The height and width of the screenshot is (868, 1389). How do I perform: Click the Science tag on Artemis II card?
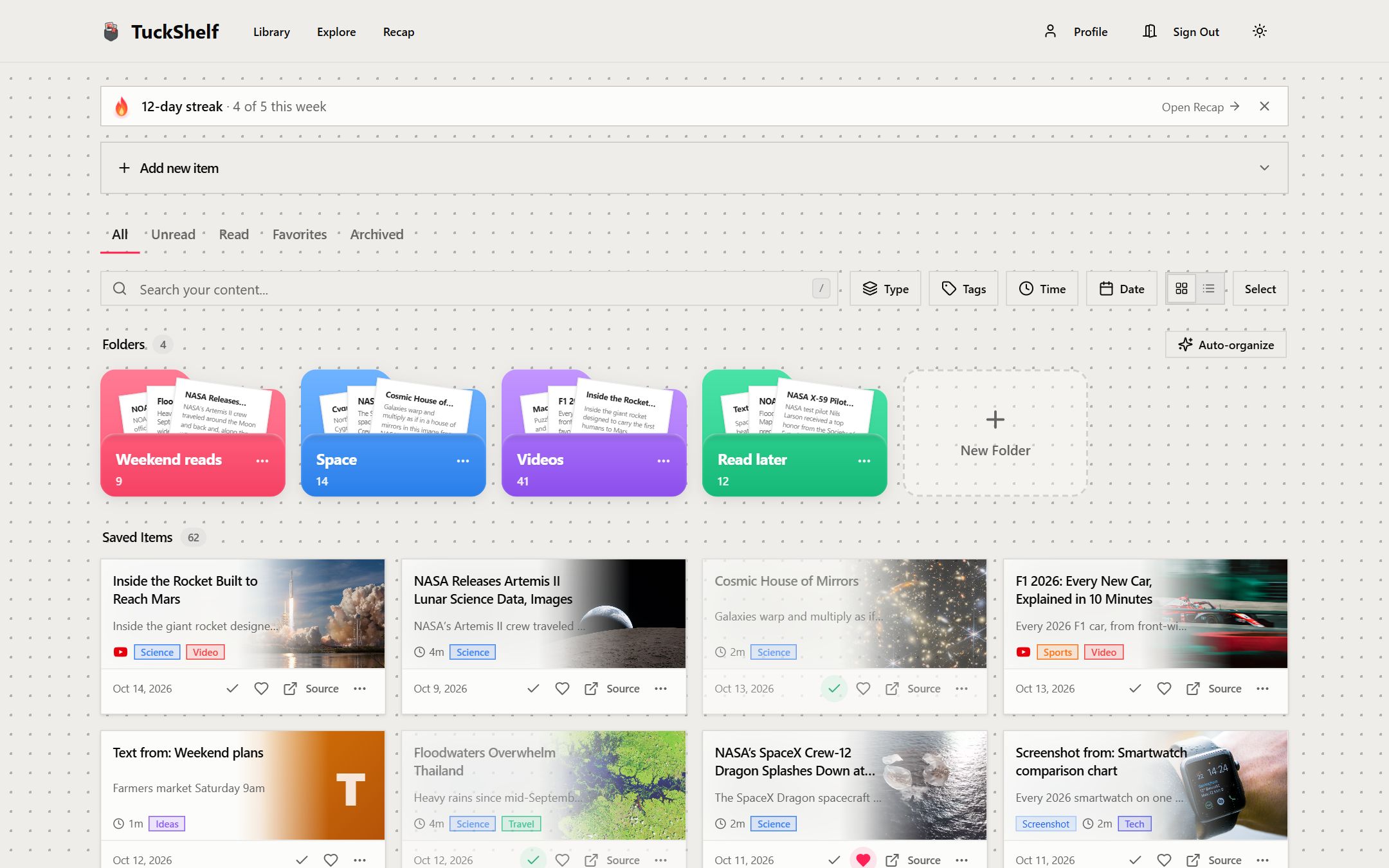(473, 652)
